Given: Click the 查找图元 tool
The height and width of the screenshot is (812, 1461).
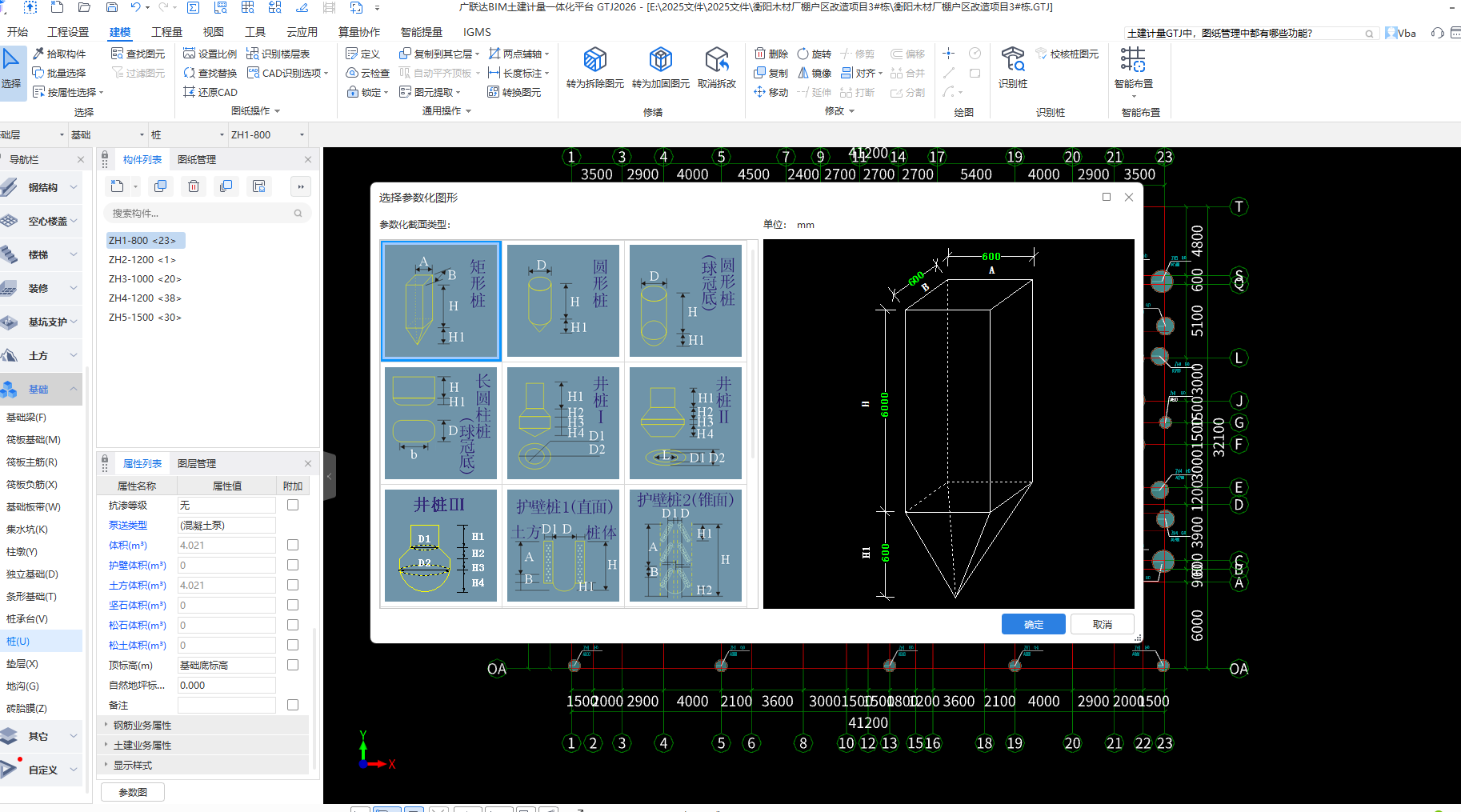Looking at the screenshot, I should pyautogui.click(x=138, y=54).
